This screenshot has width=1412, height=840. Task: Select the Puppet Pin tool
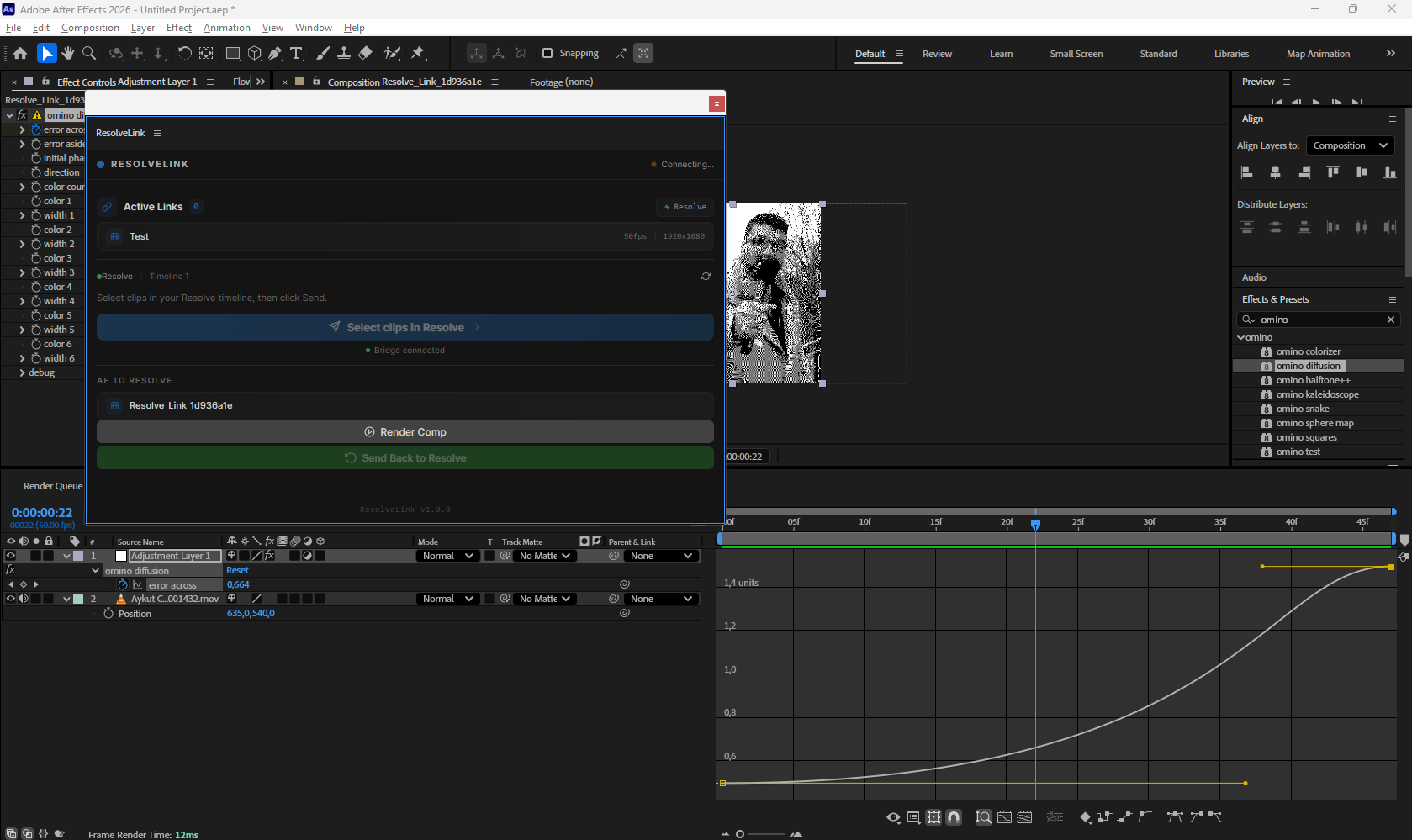click(418, 54)
